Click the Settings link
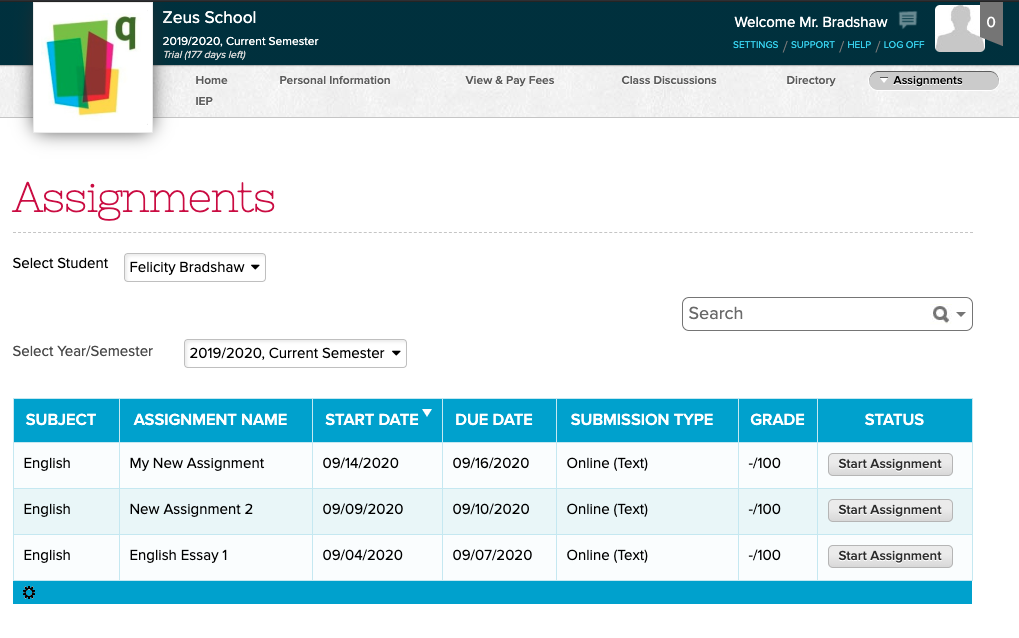Image resolution: width=1019 pixels, height=638 pixels. [755, 45]
